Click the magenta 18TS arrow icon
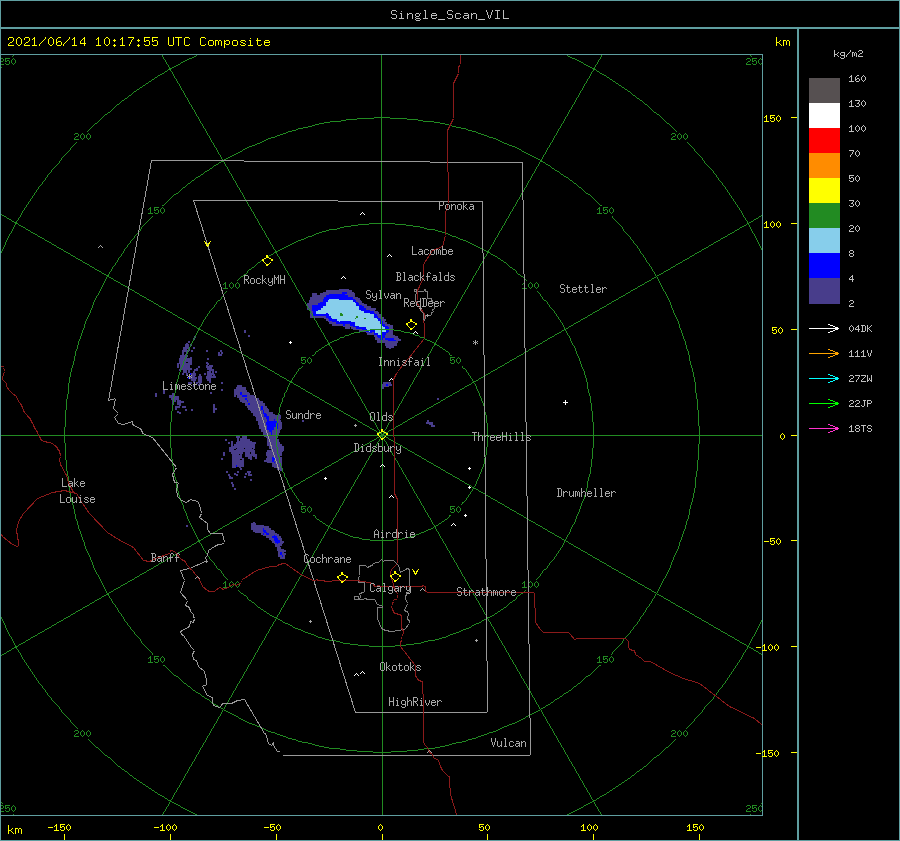This screenshot has height=841, width=900. pyautogui.click(x=824, y=428)
